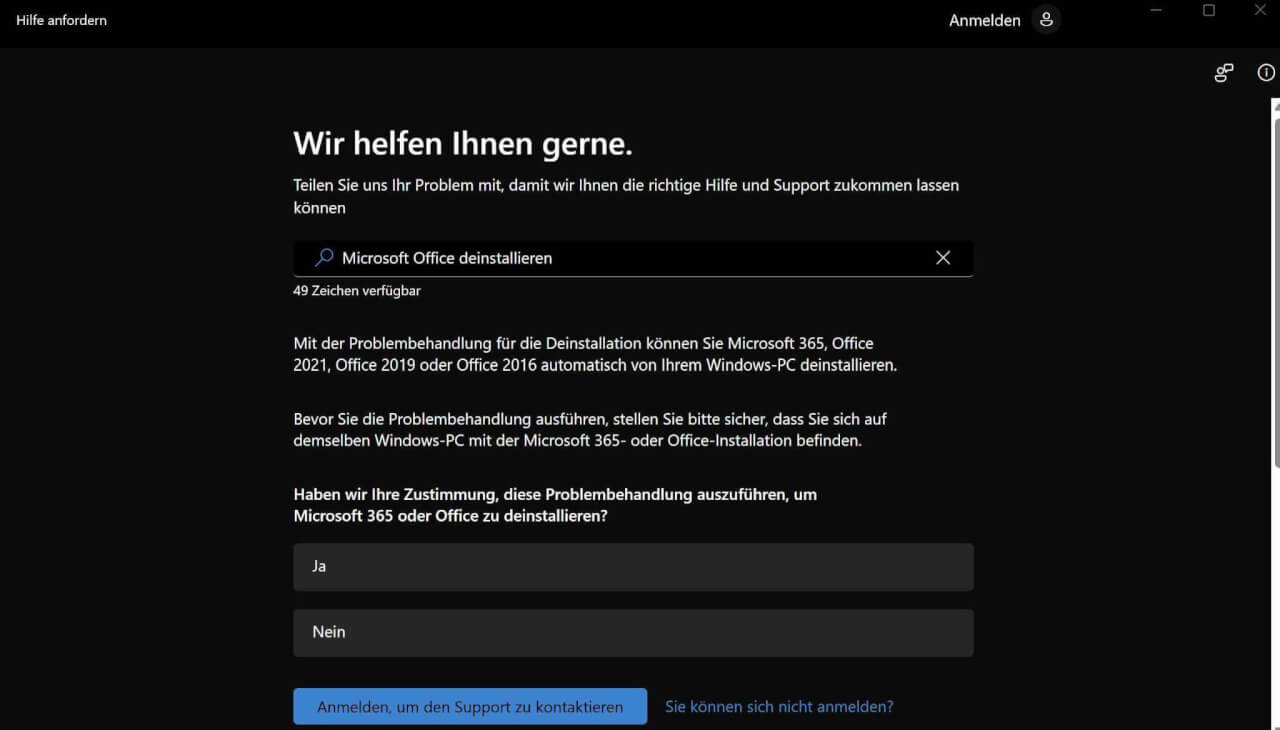The image size is (1280, 730).
Task: Click the info icon in the upper corner
Action: point(1265,72)
